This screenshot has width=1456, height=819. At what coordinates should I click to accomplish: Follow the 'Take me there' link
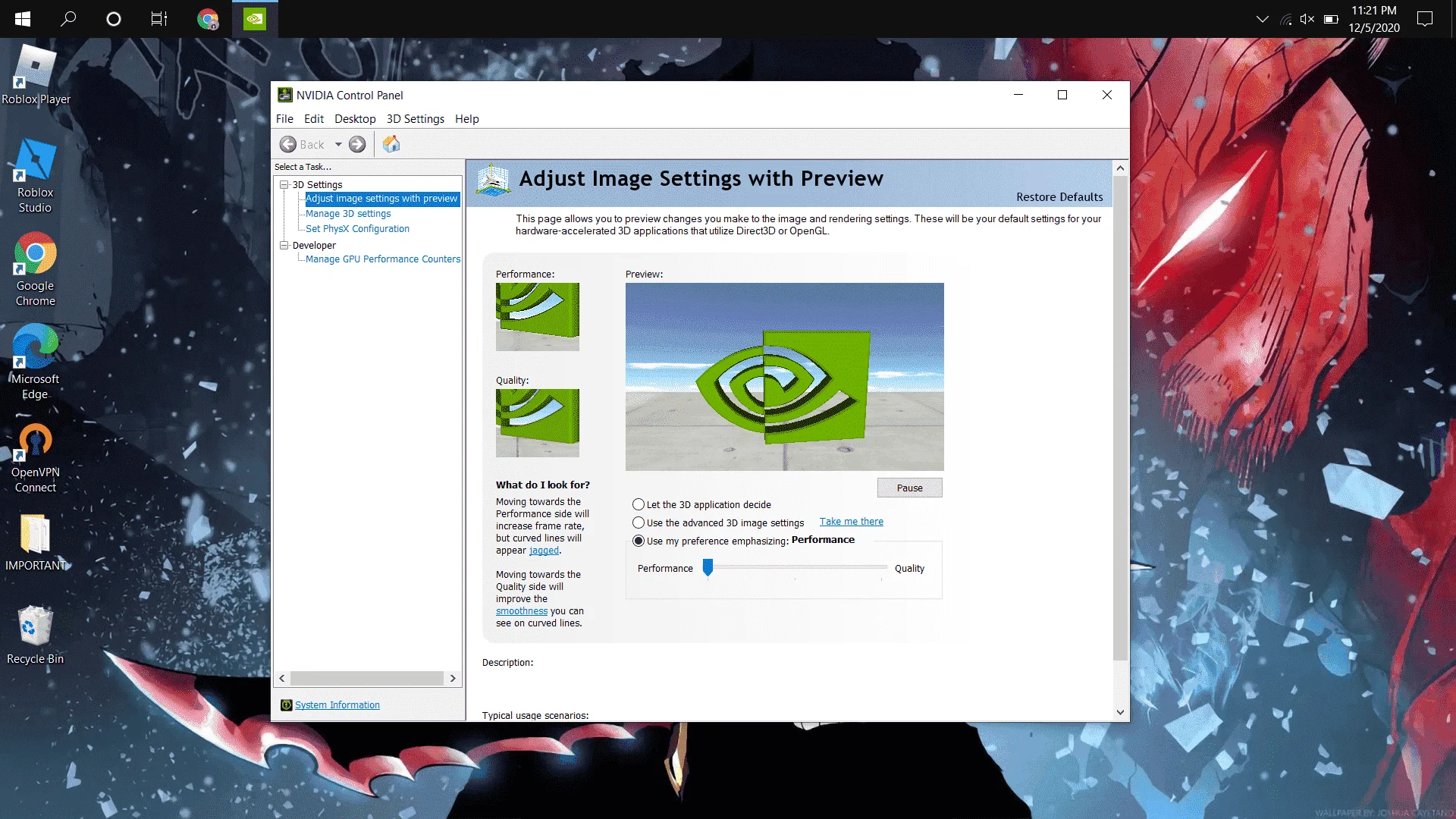[852, 522]
